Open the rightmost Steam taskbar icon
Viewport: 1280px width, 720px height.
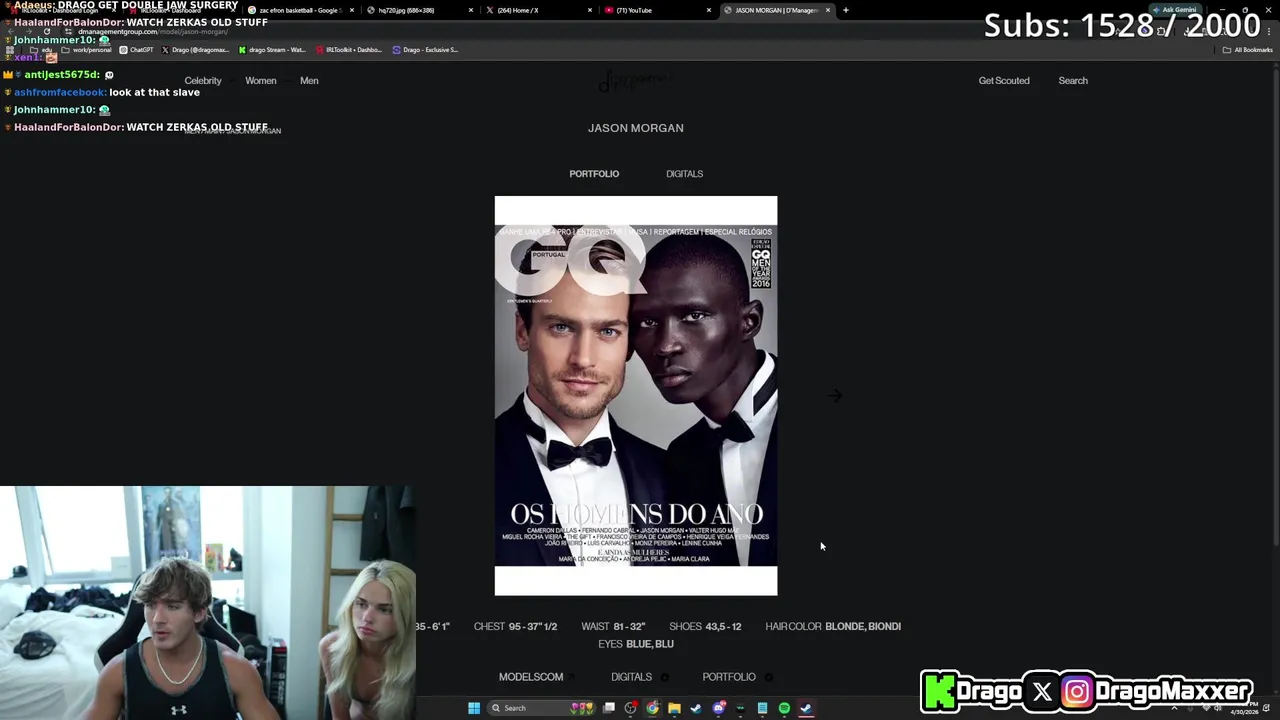click(806, 708)
